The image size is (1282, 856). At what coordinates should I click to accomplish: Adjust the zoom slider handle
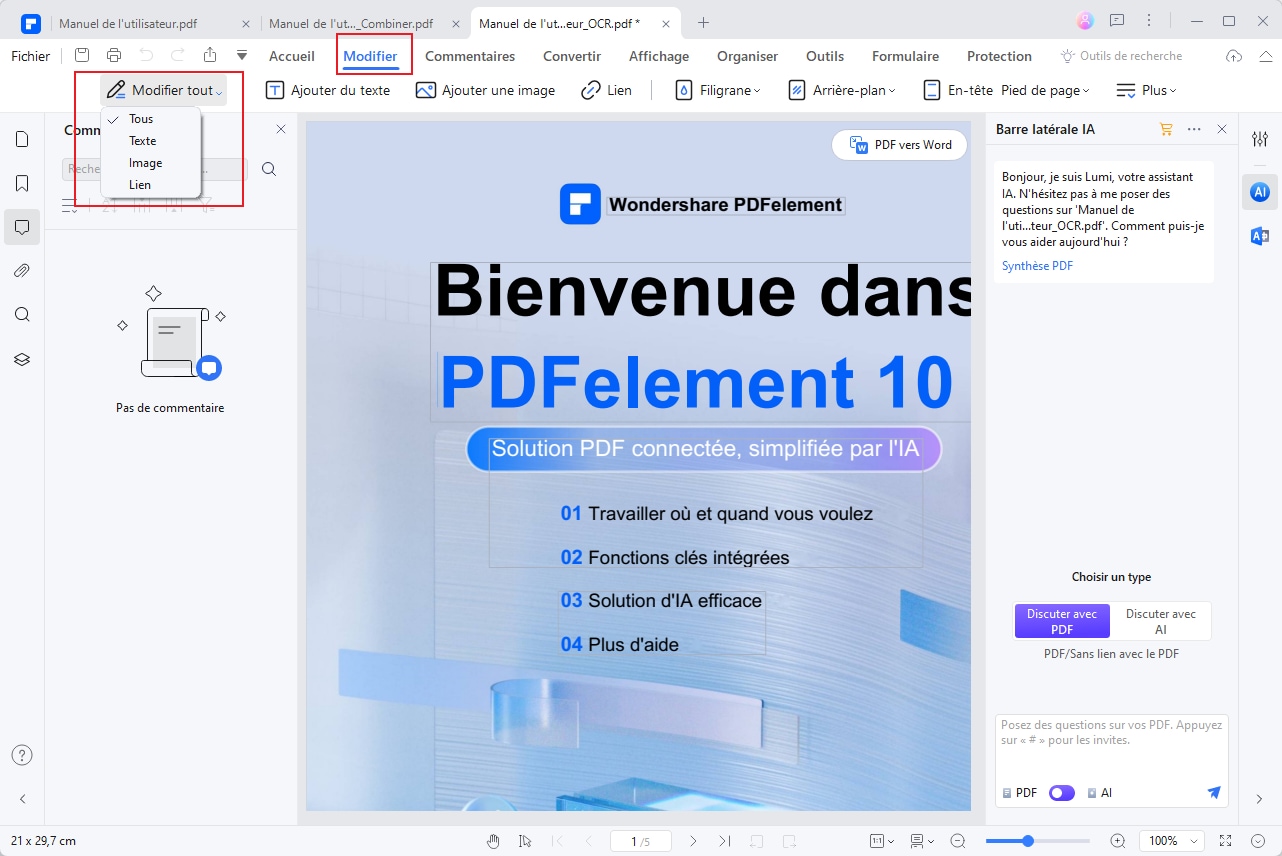tap(1027, 841)
